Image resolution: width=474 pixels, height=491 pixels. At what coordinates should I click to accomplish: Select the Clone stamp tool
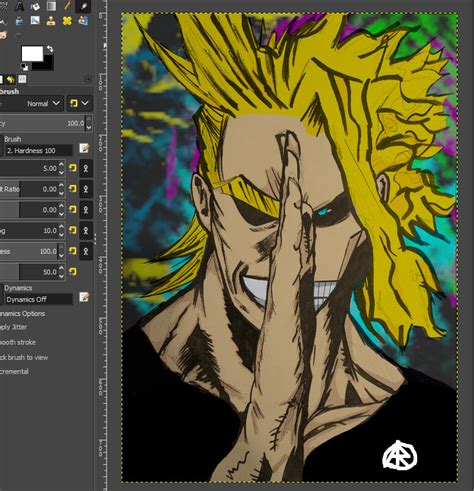[x=51, y=21]
